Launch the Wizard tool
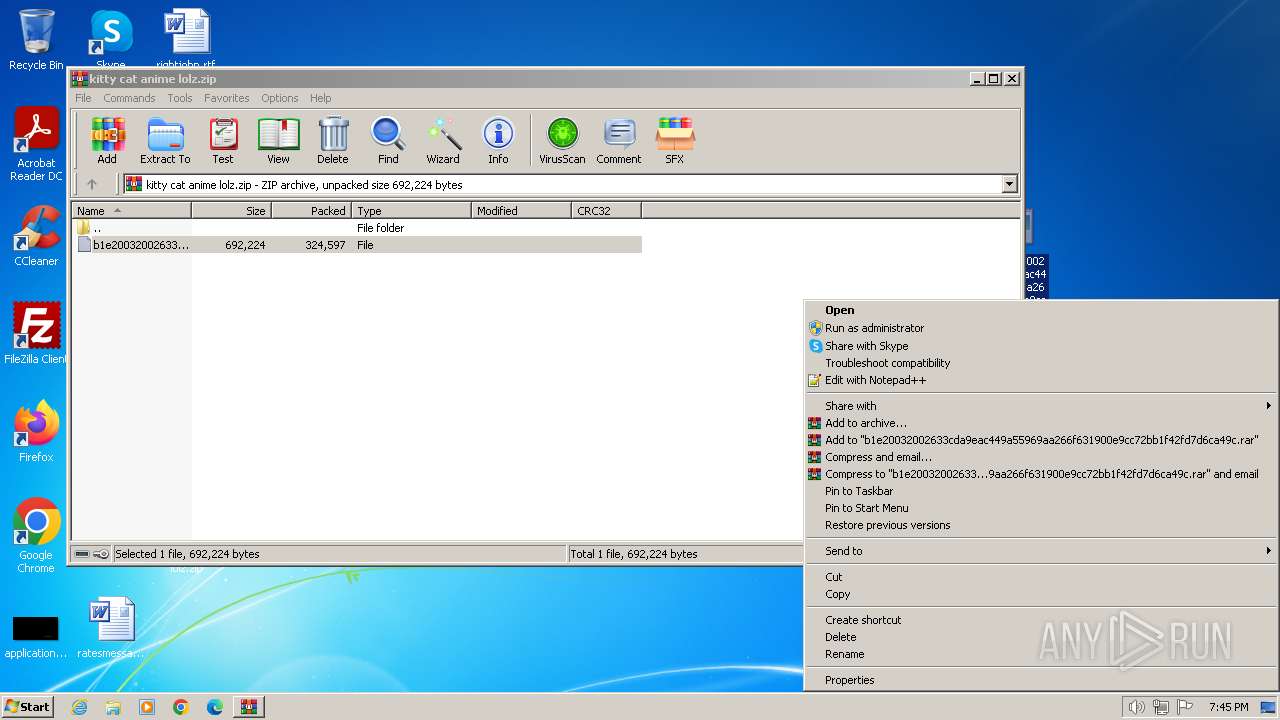This screenshot has width=1280, height=720. pyautogui.click(x=443, y=141)
